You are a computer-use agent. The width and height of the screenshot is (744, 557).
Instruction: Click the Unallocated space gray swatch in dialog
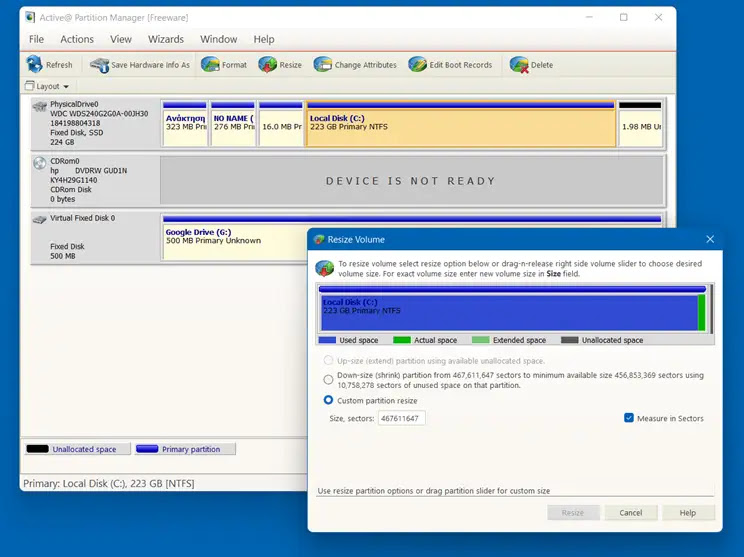click(569, 340)
